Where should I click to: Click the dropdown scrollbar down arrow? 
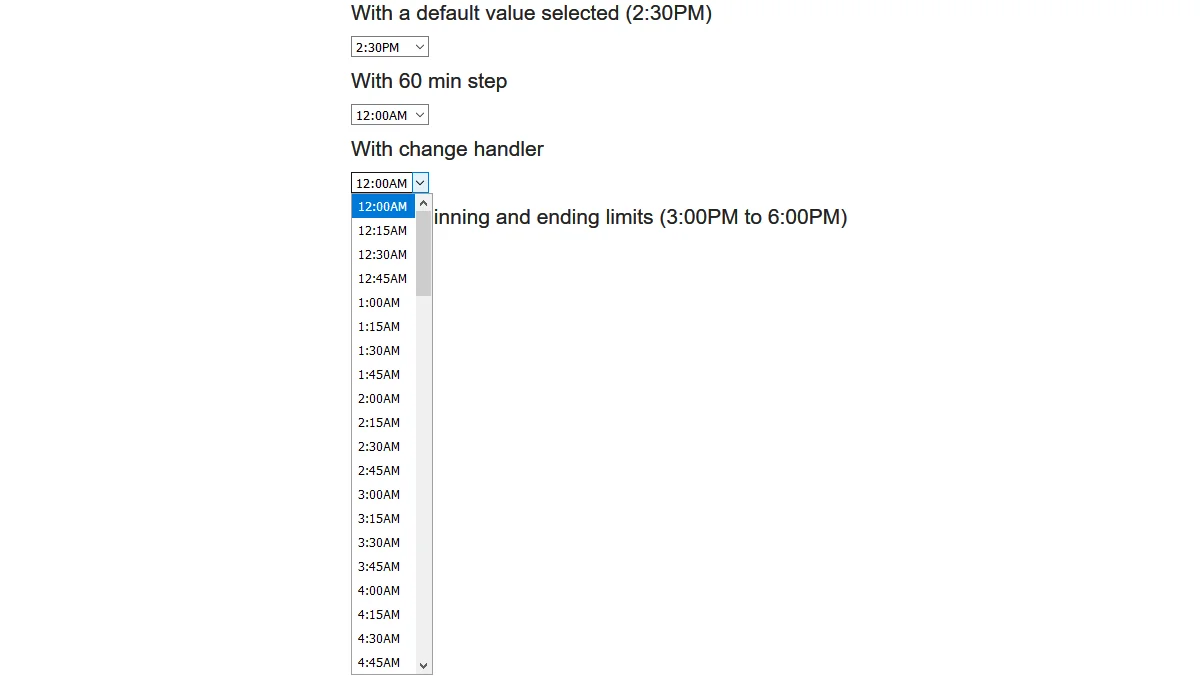(x=423, y=664)
